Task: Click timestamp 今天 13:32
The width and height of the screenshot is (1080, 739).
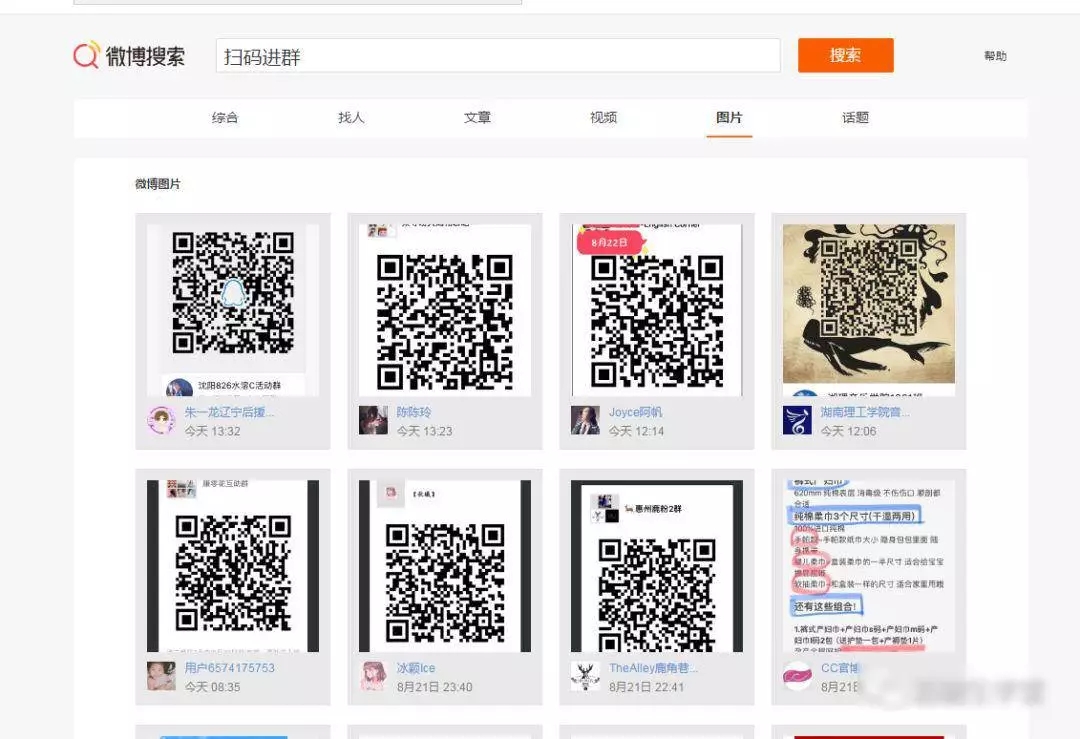Action: click(x=212, y=431)
